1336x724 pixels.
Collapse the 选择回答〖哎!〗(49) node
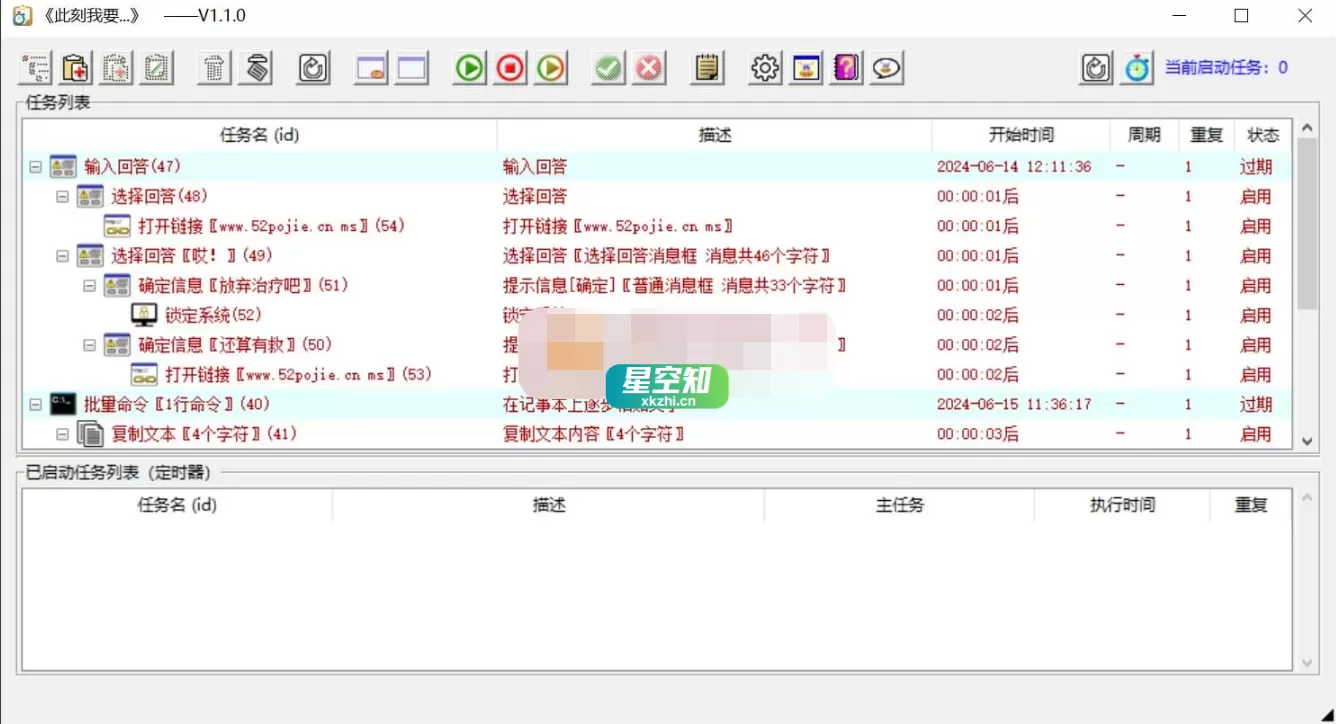(x=61, y=255)
